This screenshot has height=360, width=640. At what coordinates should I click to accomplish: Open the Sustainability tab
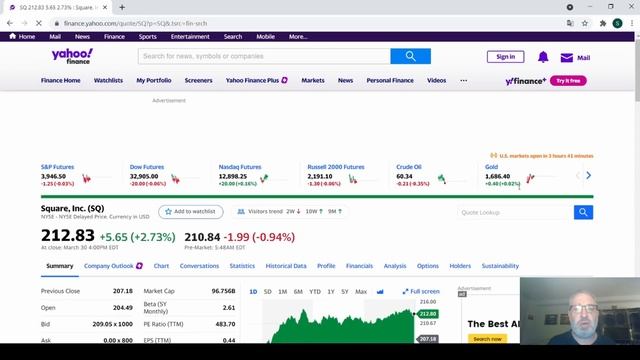click(500, 266)
